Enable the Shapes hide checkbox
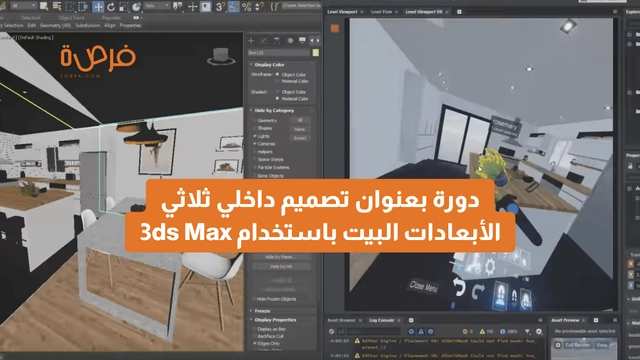Screen dimensions: 640x360 [255, 128]
